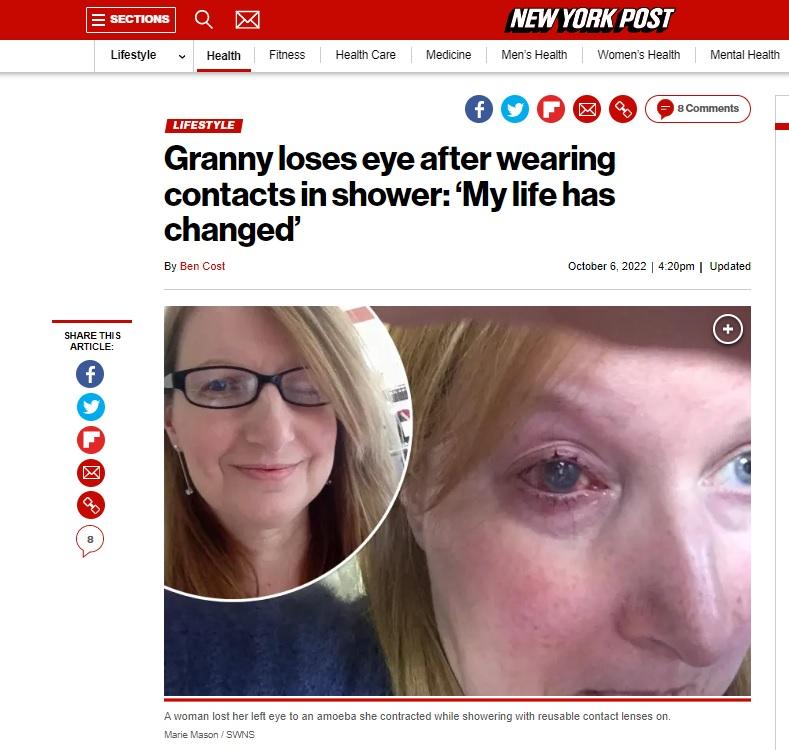Copy article link from top share bar
Viewport: 789px width, 750px height.
pyautogui.click(x=623, y=109)
